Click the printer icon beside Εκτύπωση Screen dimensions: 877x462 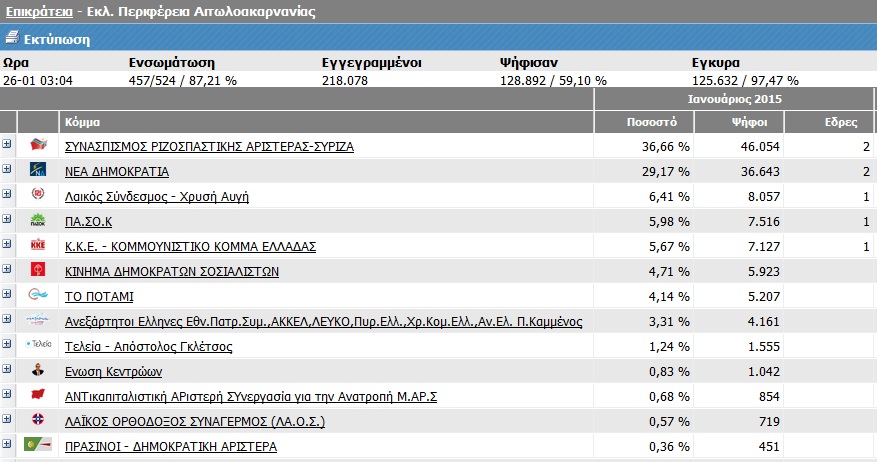[x=12, y=38]
